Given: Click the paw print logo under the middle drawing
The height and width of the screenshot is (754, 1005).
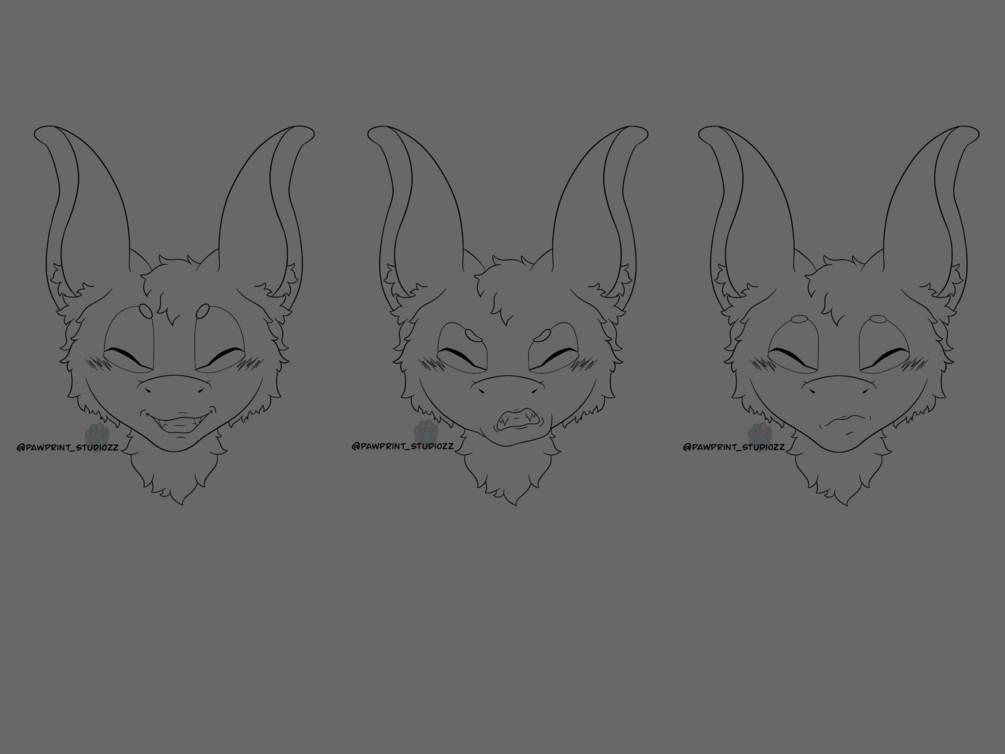Looking at the screenshot, I should point(425,430).
